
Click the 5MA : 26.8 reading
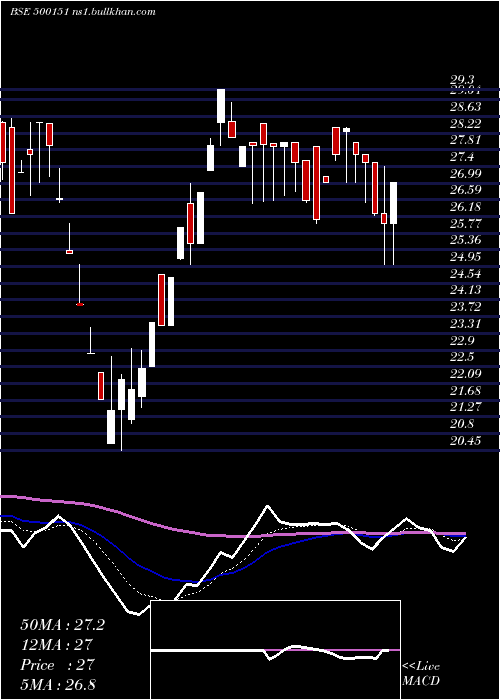coord(58,685)
